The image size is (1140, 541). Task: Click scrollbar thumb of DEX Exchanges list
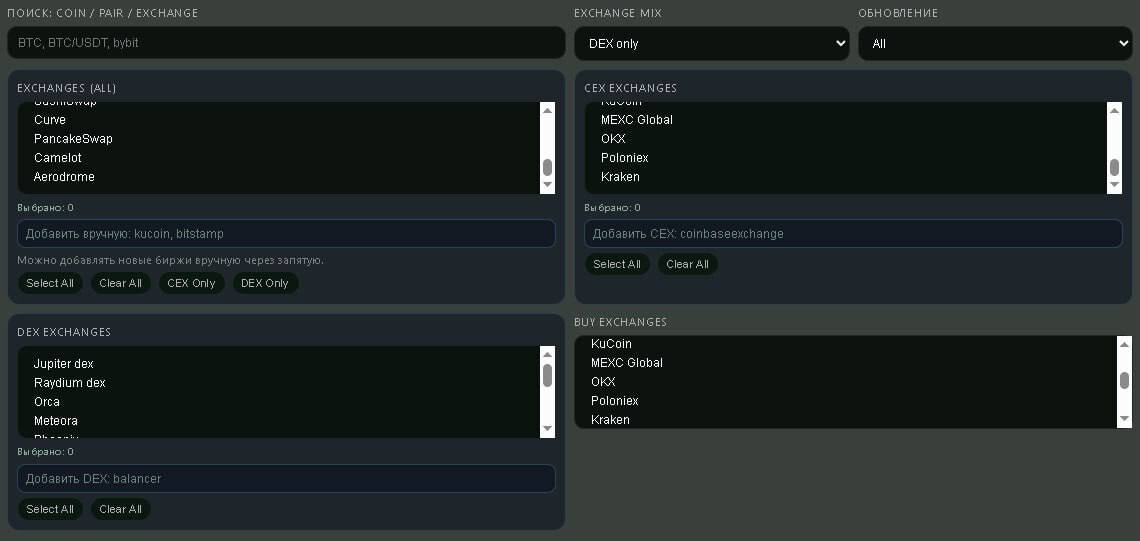click(x=547, y=375)
